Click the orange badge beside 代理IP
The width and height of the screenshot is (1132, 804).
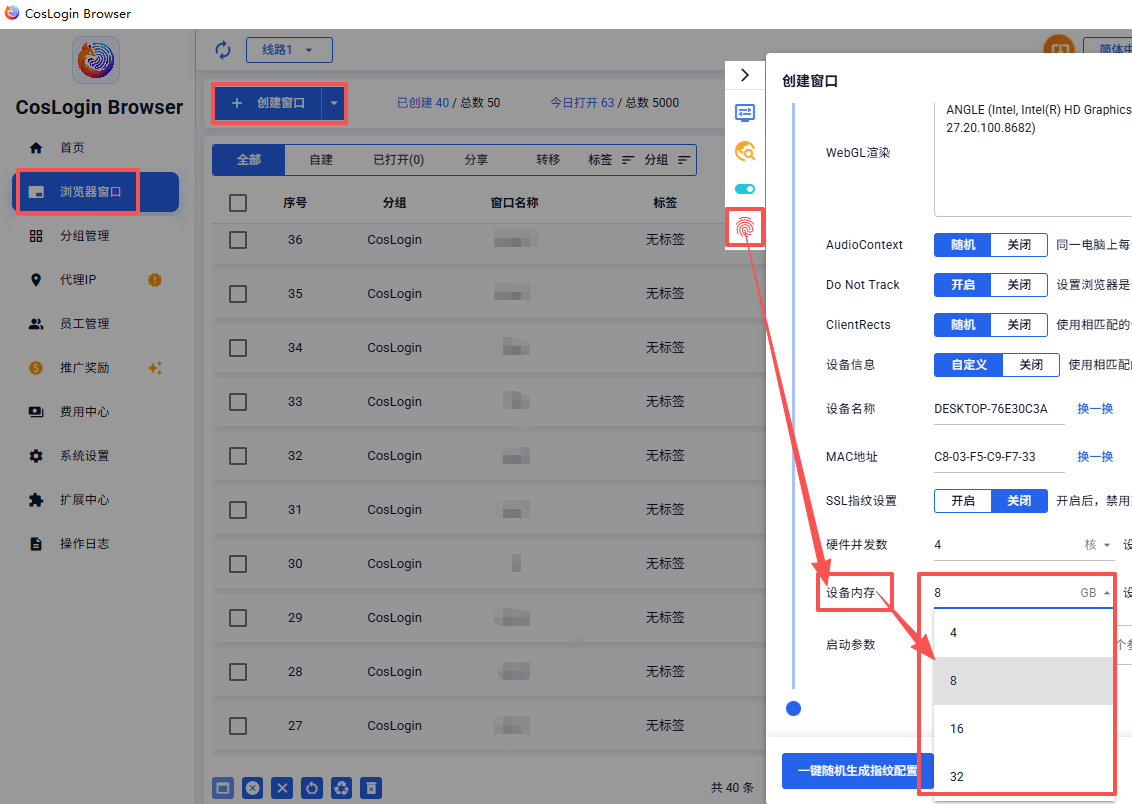[x=154, y=280]
